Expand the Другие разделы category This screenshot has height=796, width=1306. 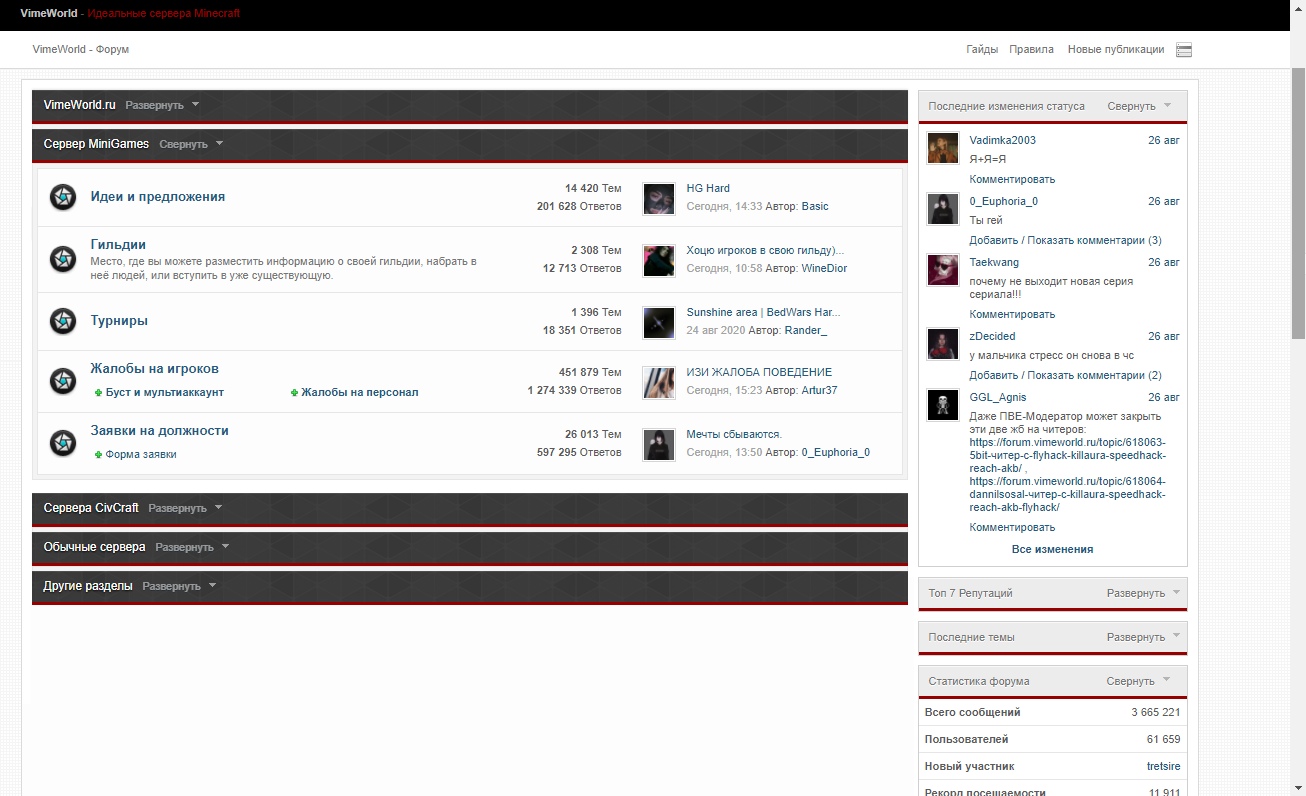[179, 586]
